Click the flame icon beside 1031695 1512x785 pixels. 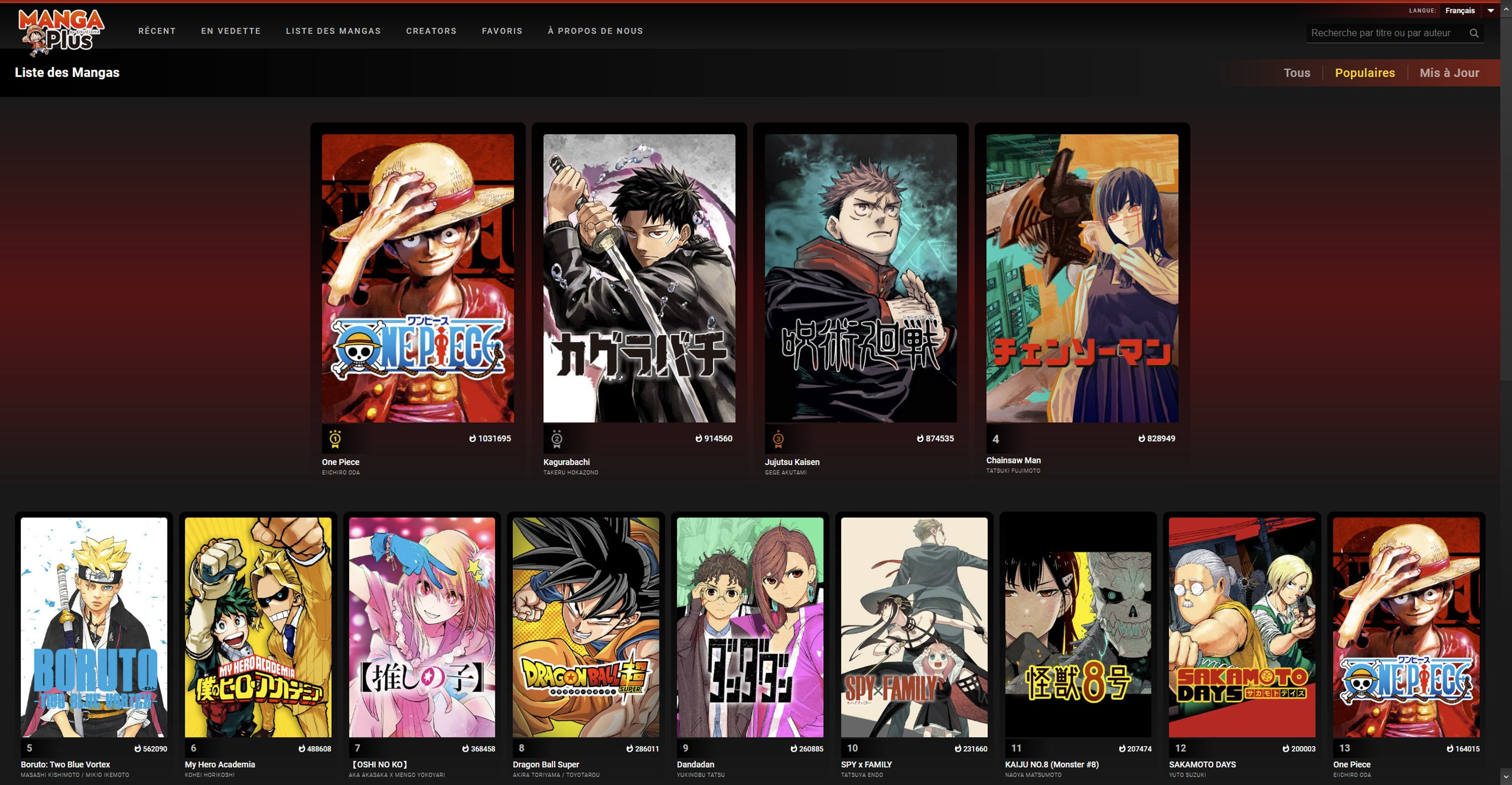point(472,439)
